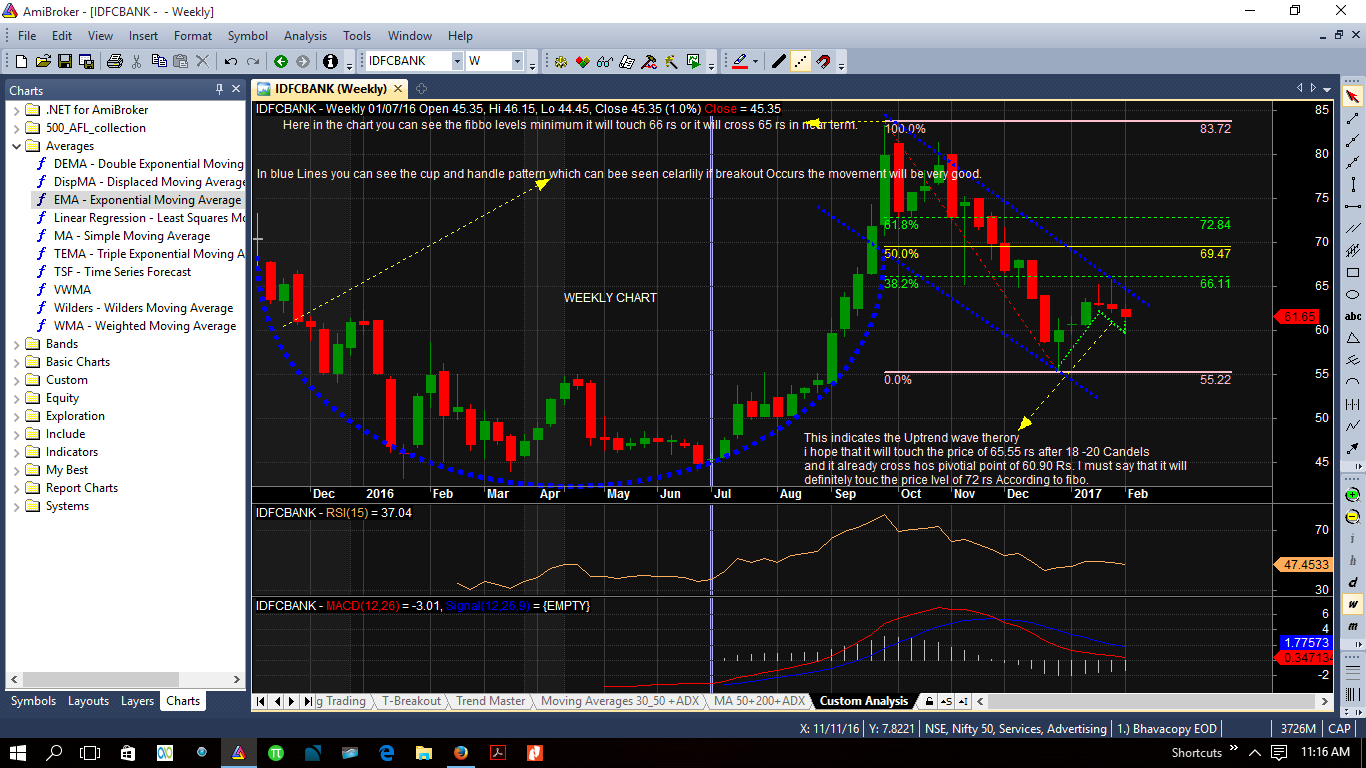Open Windows Start menu
Viewport: 1366px width, 768px height.
click(x=18, y=751)
